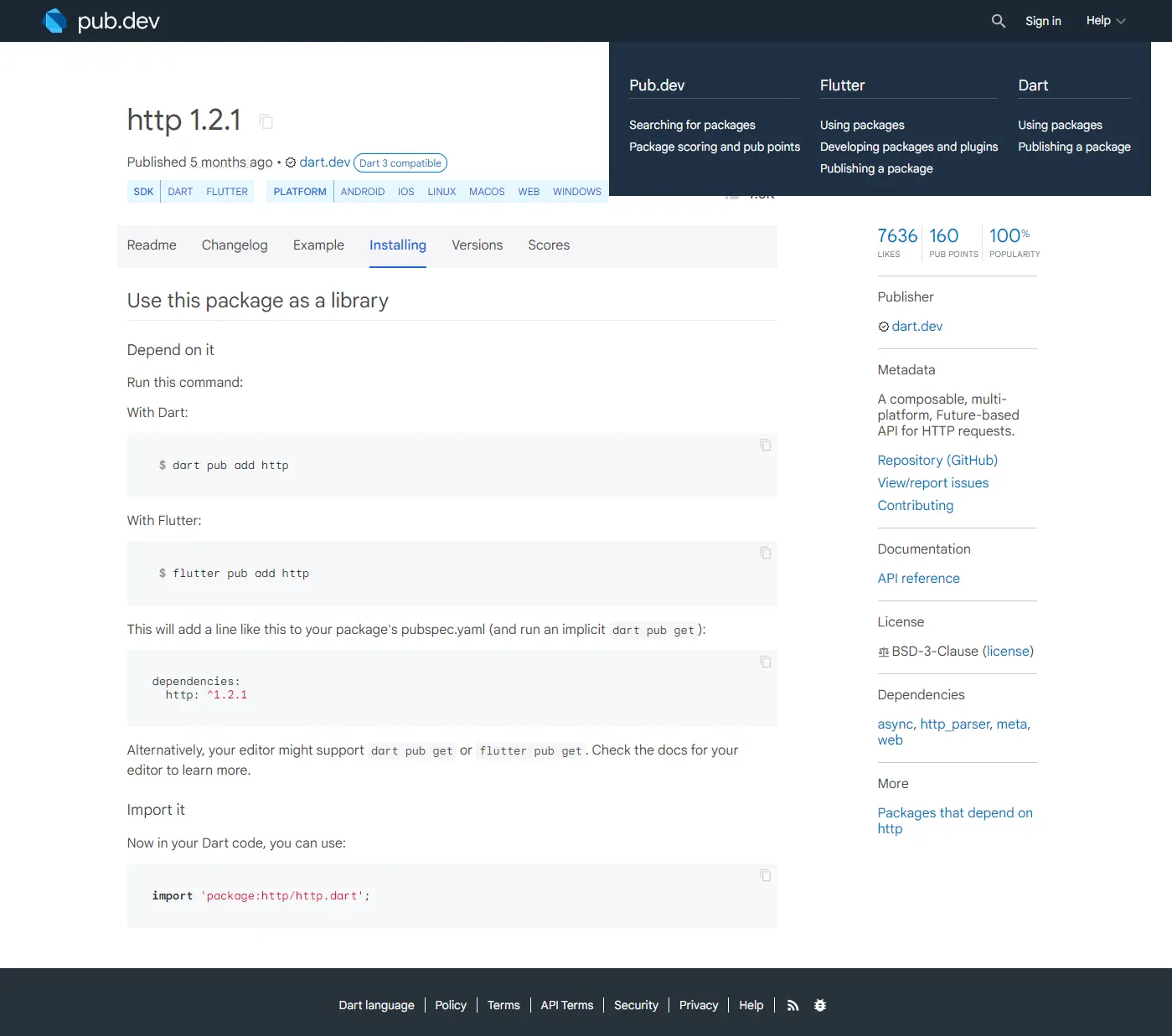Image resolution: width=1172 pixels, height=1036 pixels.
Task: Open the Contributing link
Action: click(915, 506)
